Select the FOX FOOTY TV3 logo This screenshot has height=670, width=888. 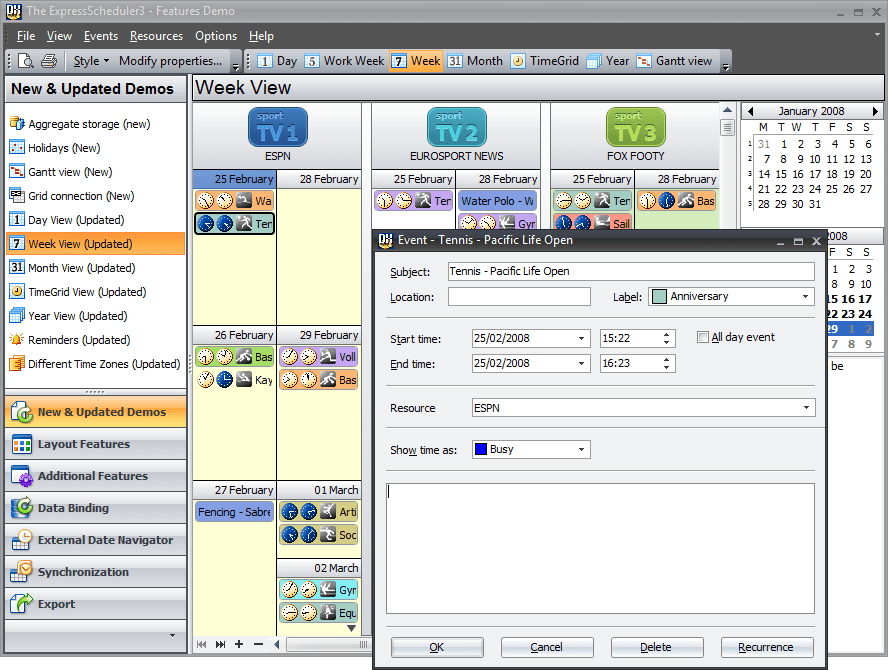pos(635,127)
